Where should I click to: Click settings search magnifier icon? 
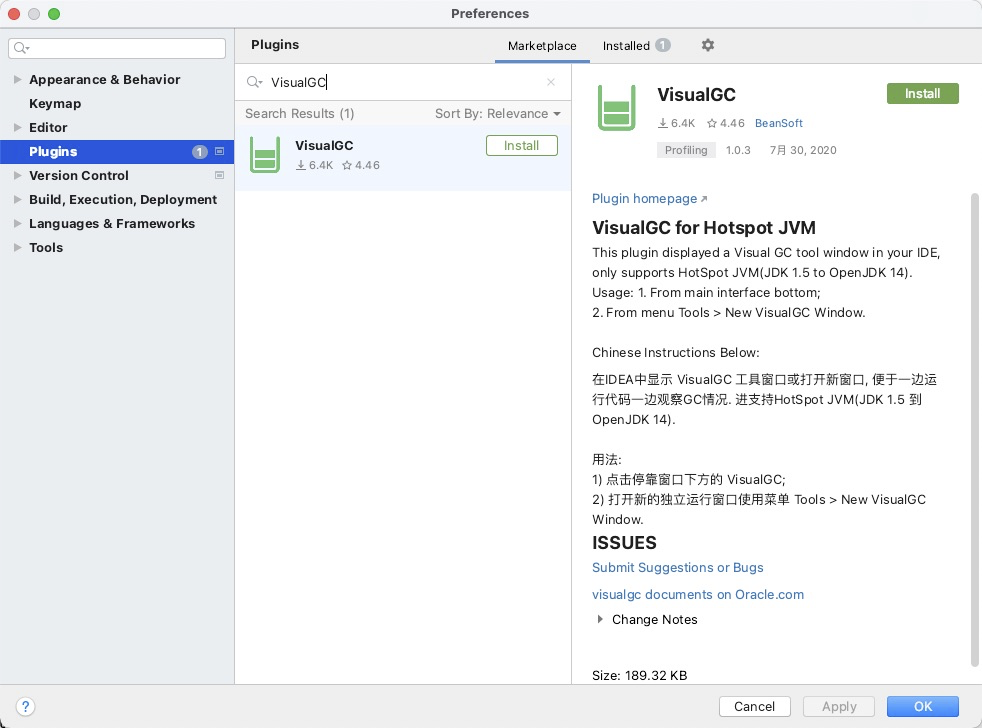[x=21, y=48]
